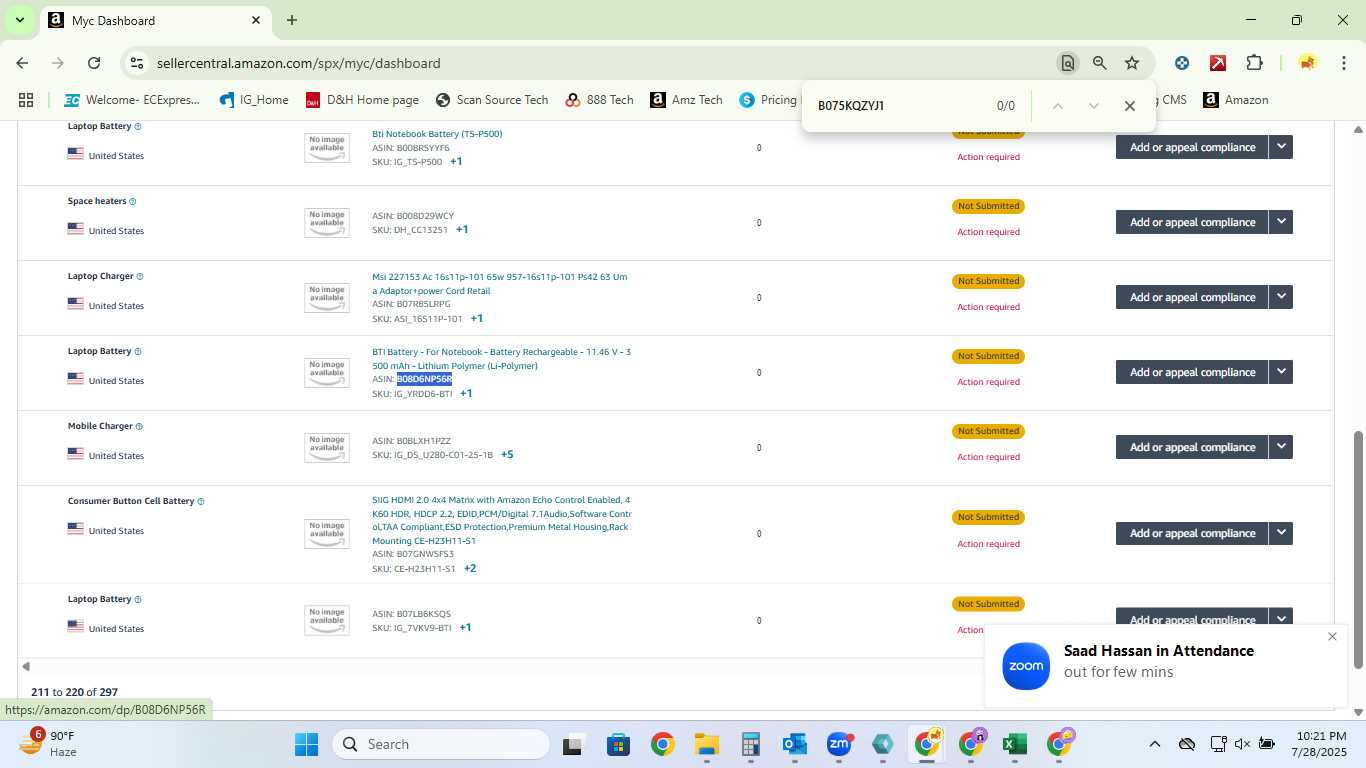The width and height of the screenshot is (1366, 768).
Task: Open compliance dropdown arrow for SIIG HDMI row
Action: click(1281, 533)
